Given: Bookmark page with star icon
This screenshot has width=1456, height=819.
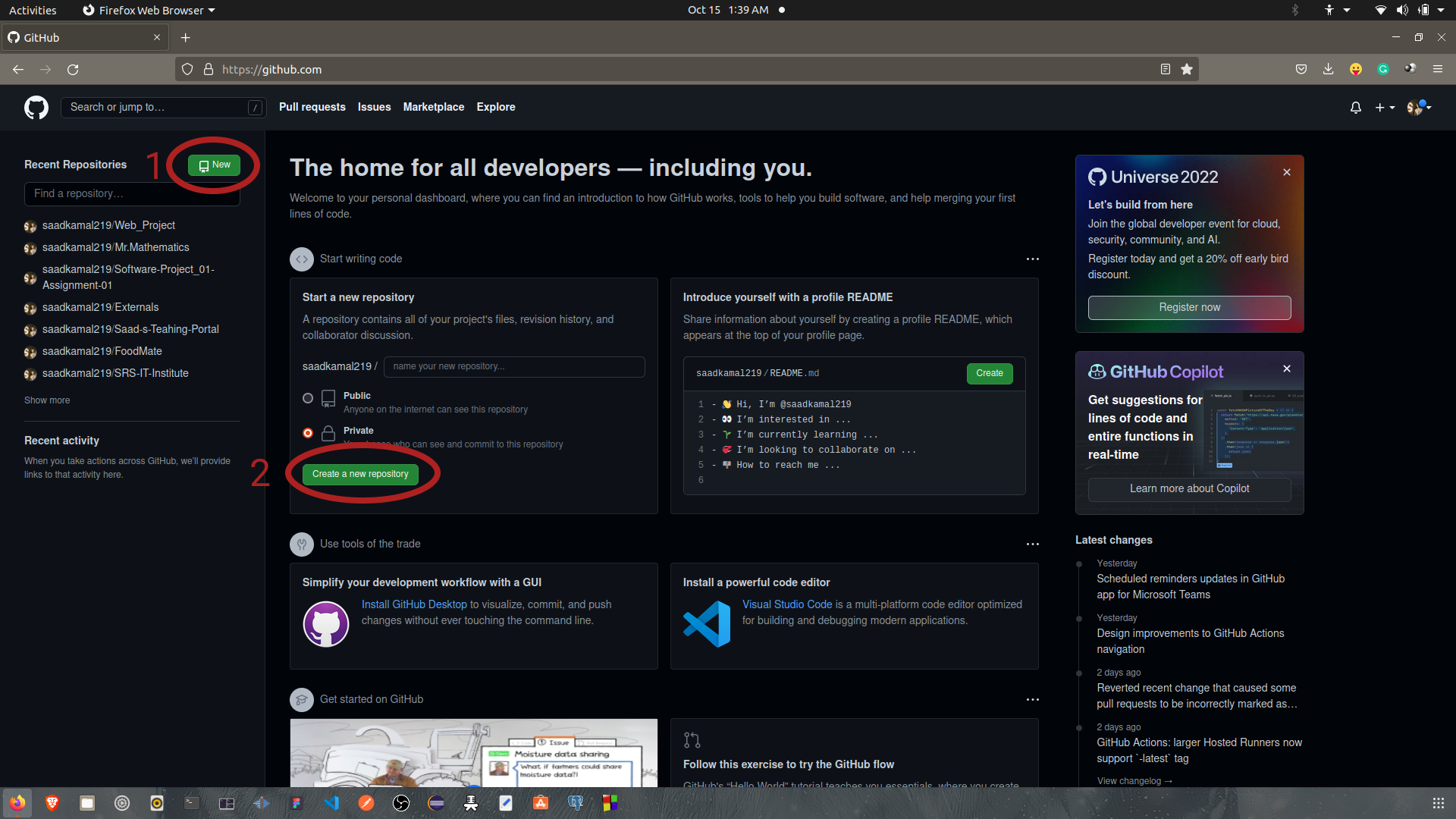Looking at the screenshot, I should click(x=1187, y=69).
